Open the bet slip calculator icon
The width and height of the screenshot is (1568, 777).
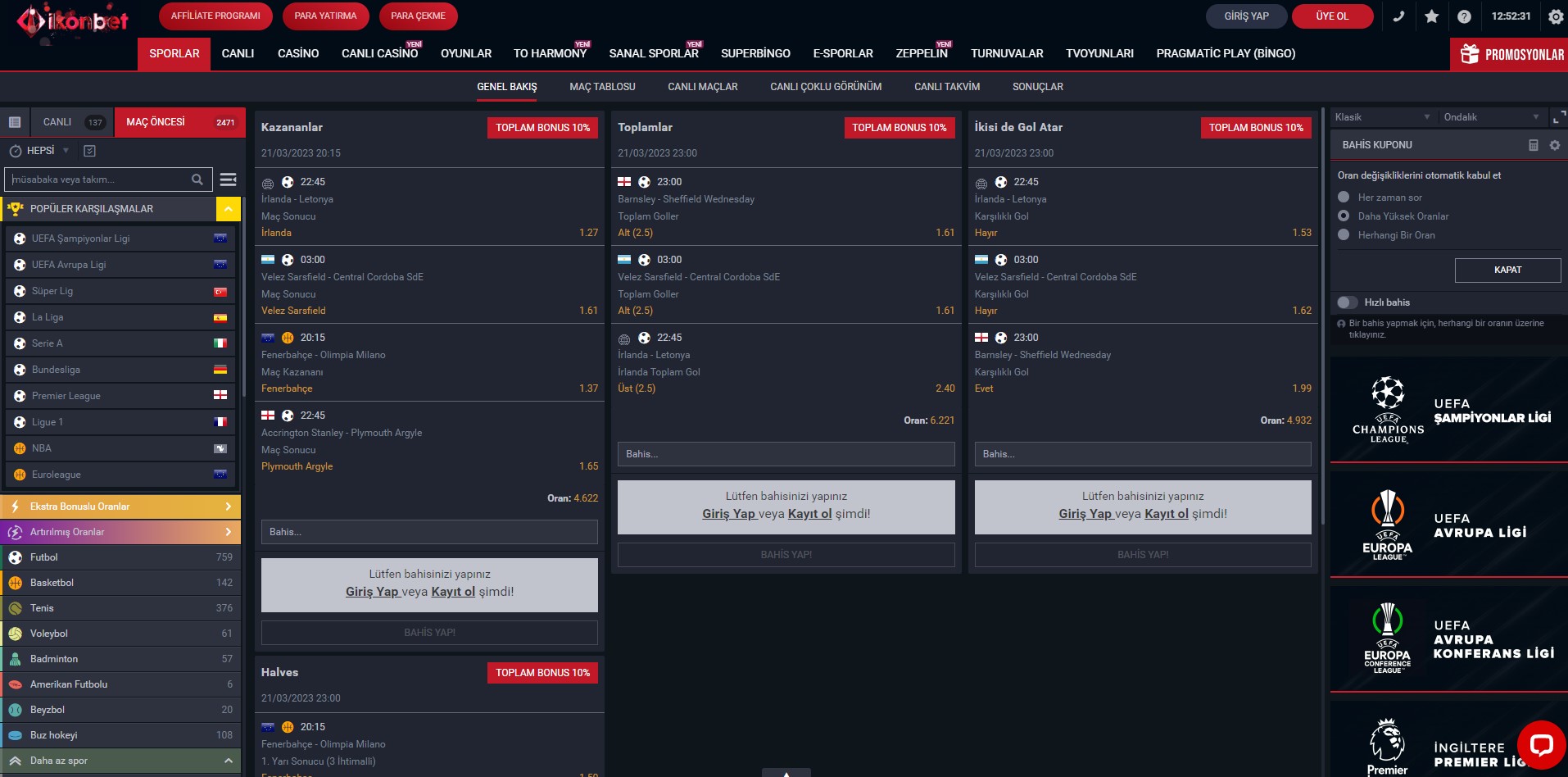1534,145
